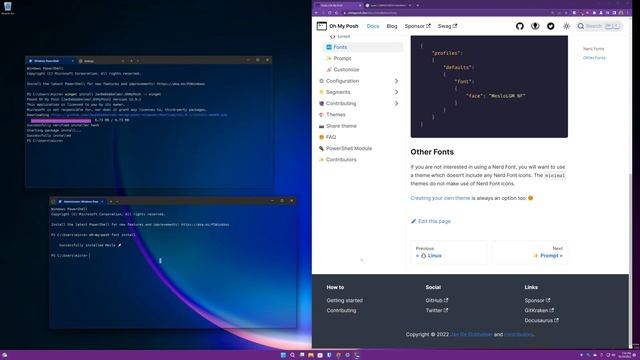Open GitHub link in footer Social
The width and height of the screenshot is (640, 360).
[437, 300]
